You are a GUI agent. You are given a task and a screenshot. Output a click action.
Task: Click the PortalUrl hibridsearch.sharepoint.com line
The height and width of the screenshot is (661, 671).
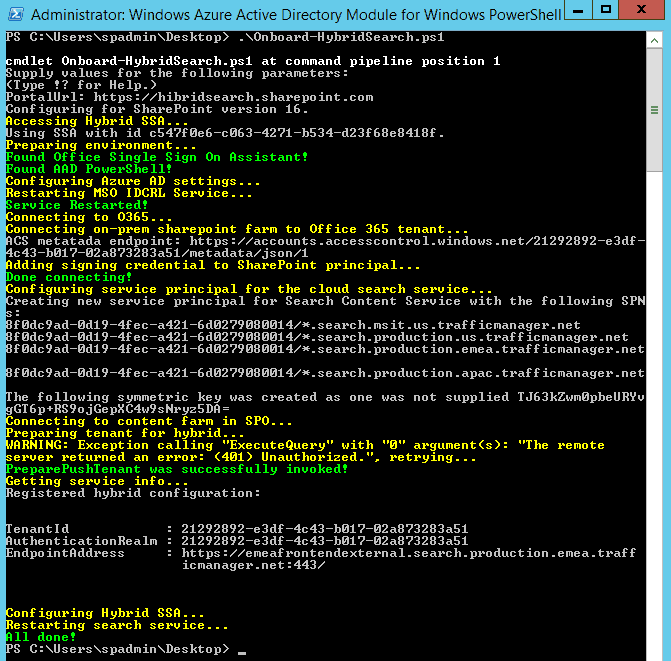click(189, 97)
